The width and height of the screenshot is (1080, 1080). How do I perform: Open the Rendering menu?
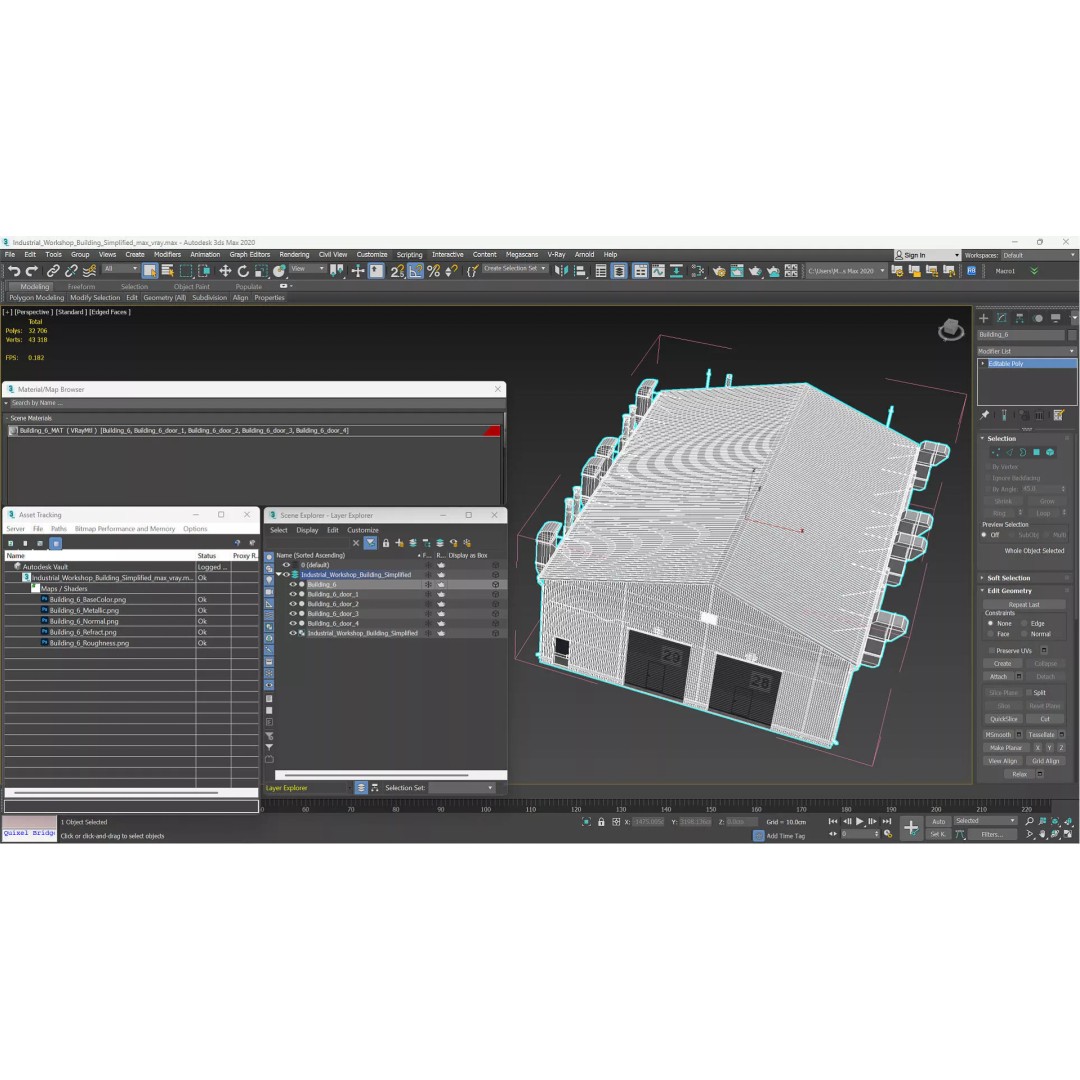pos(294,255)
